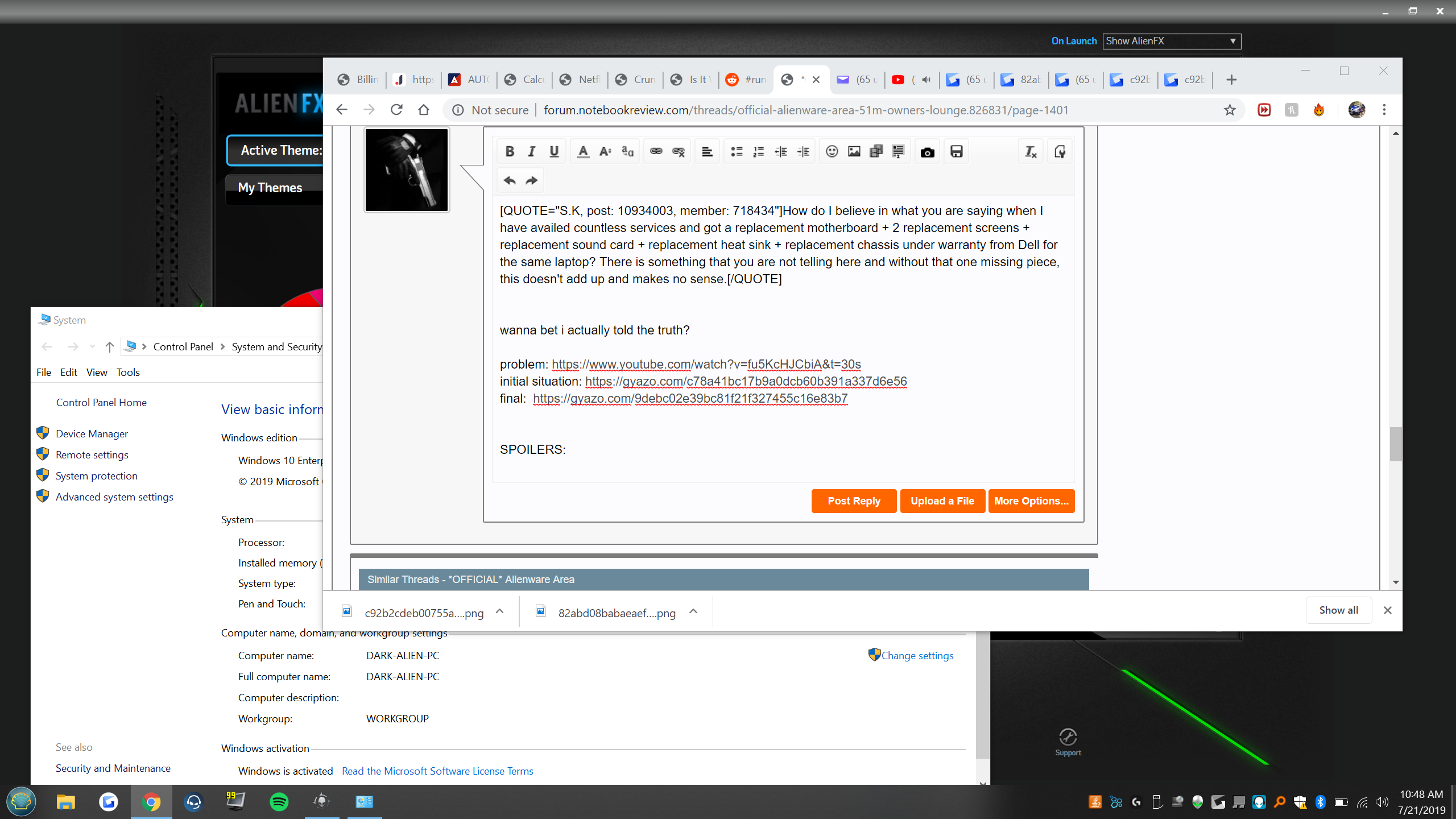The height and width of the screenshot is (819, 1456).
Task: Bookmark this page with the star icon
Action: [1230, 110]
